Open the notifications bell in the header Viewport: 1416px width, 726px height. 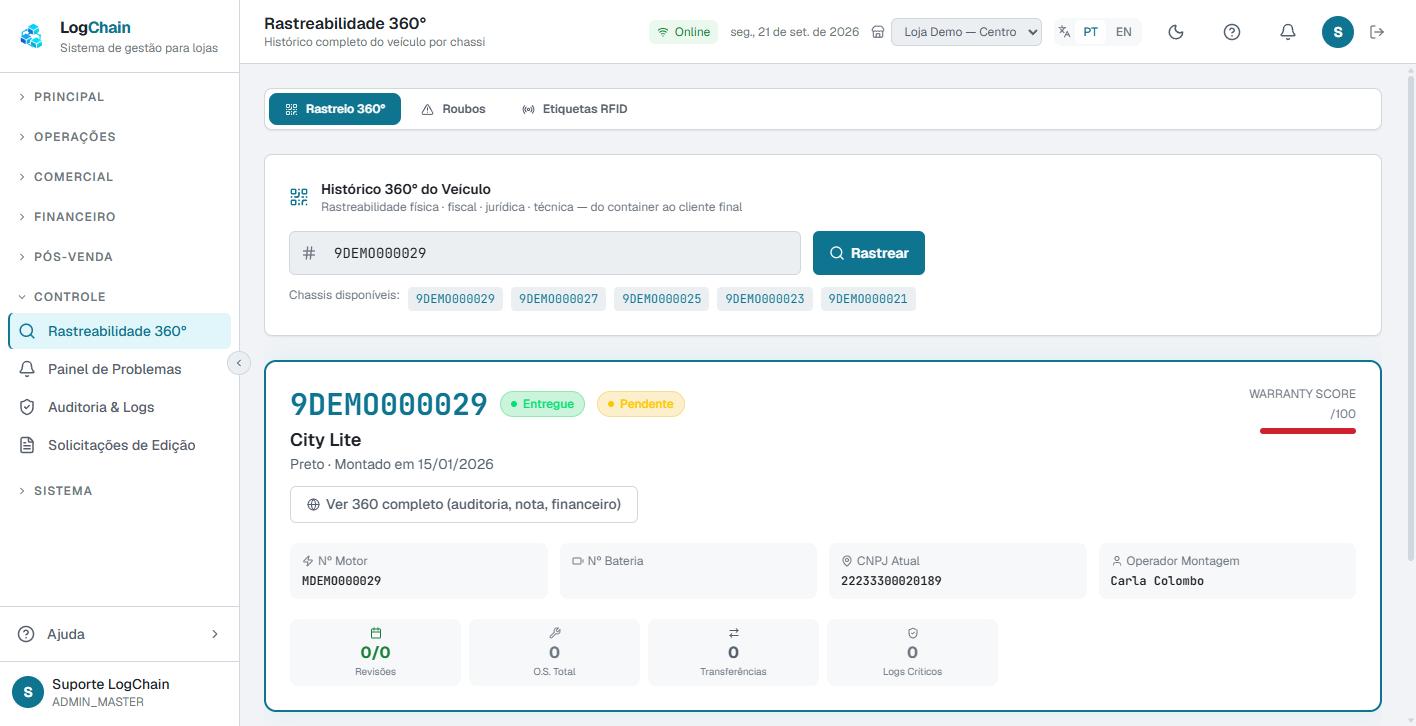1288,32
